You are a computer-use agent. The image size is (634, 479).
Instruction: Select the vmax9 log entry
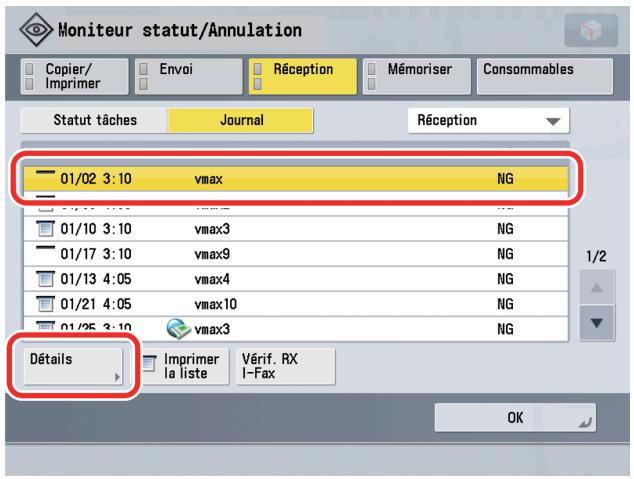pos(296,254)
